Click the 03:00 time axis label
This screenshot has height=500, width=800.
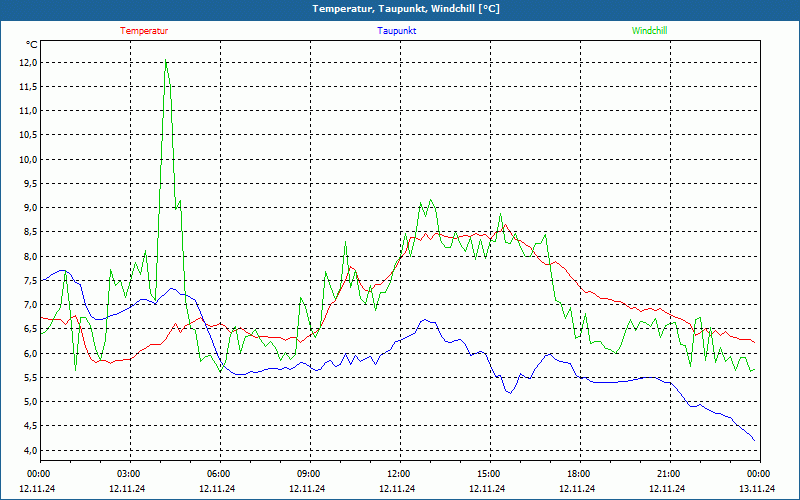click(x=130, y=473)
